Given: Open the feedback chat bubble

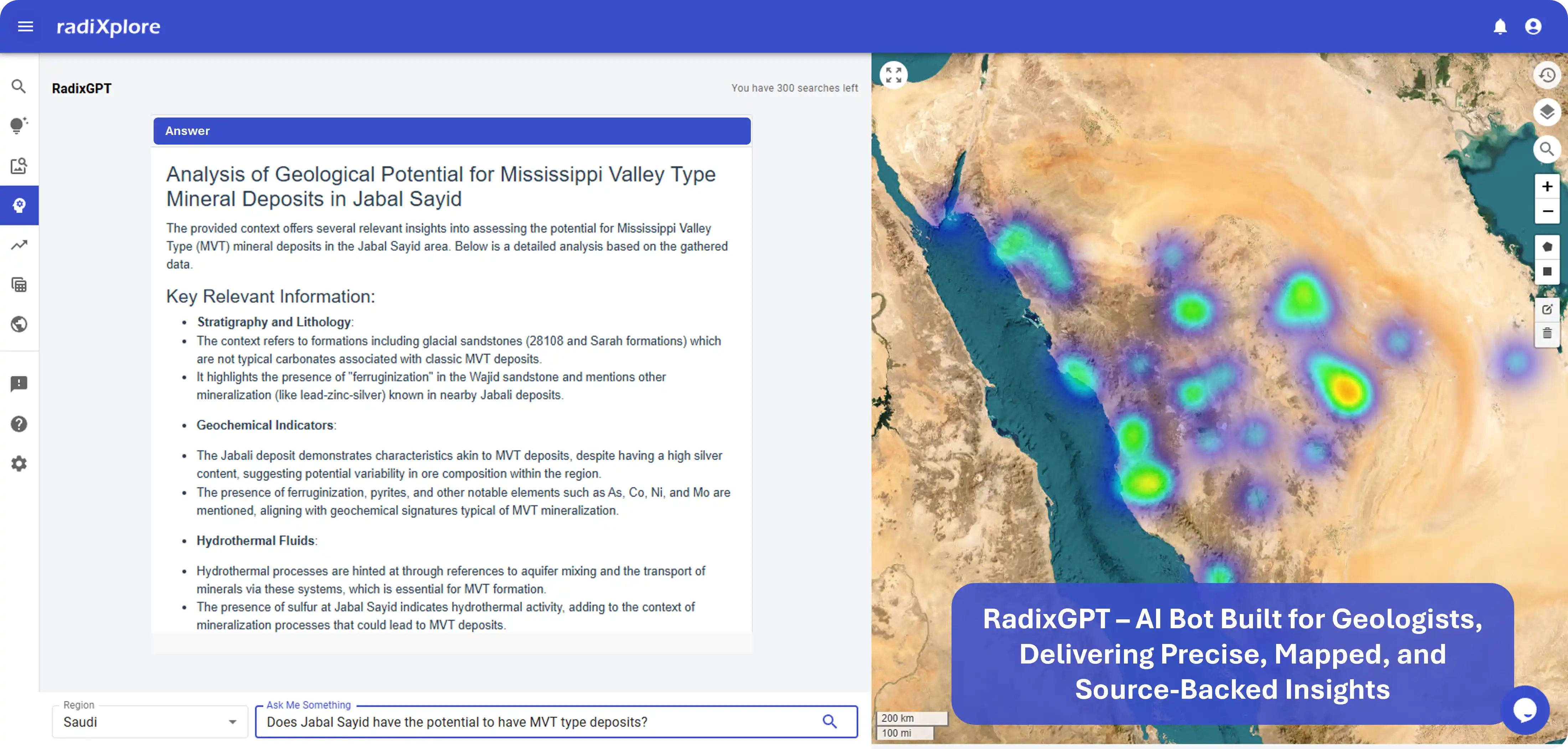Looking at the screenshot, I should (x=1526, y=709).
